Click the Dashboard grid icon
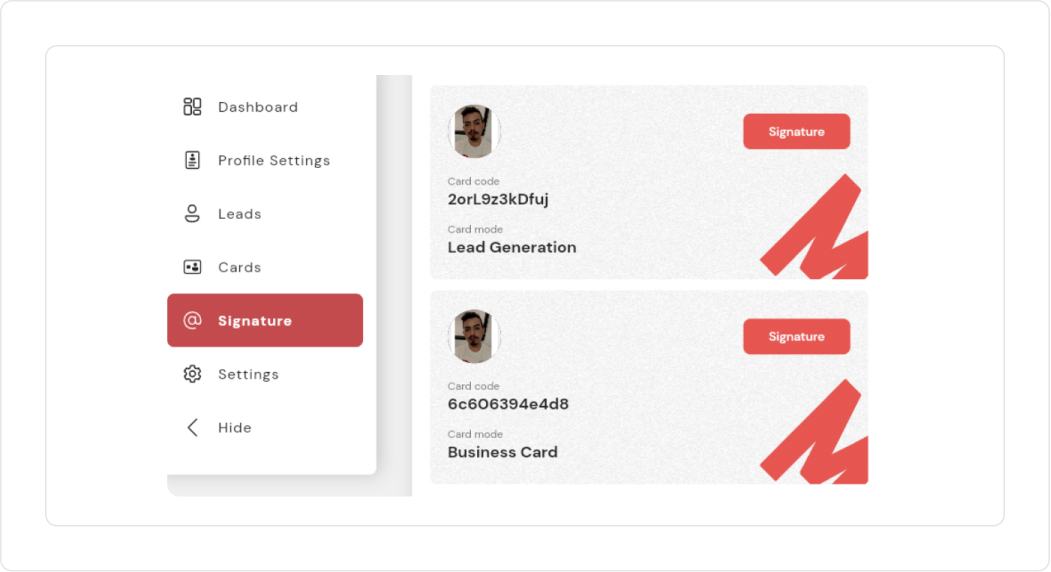The height and width of the screenshot is (572, 1051). point(193,107)
